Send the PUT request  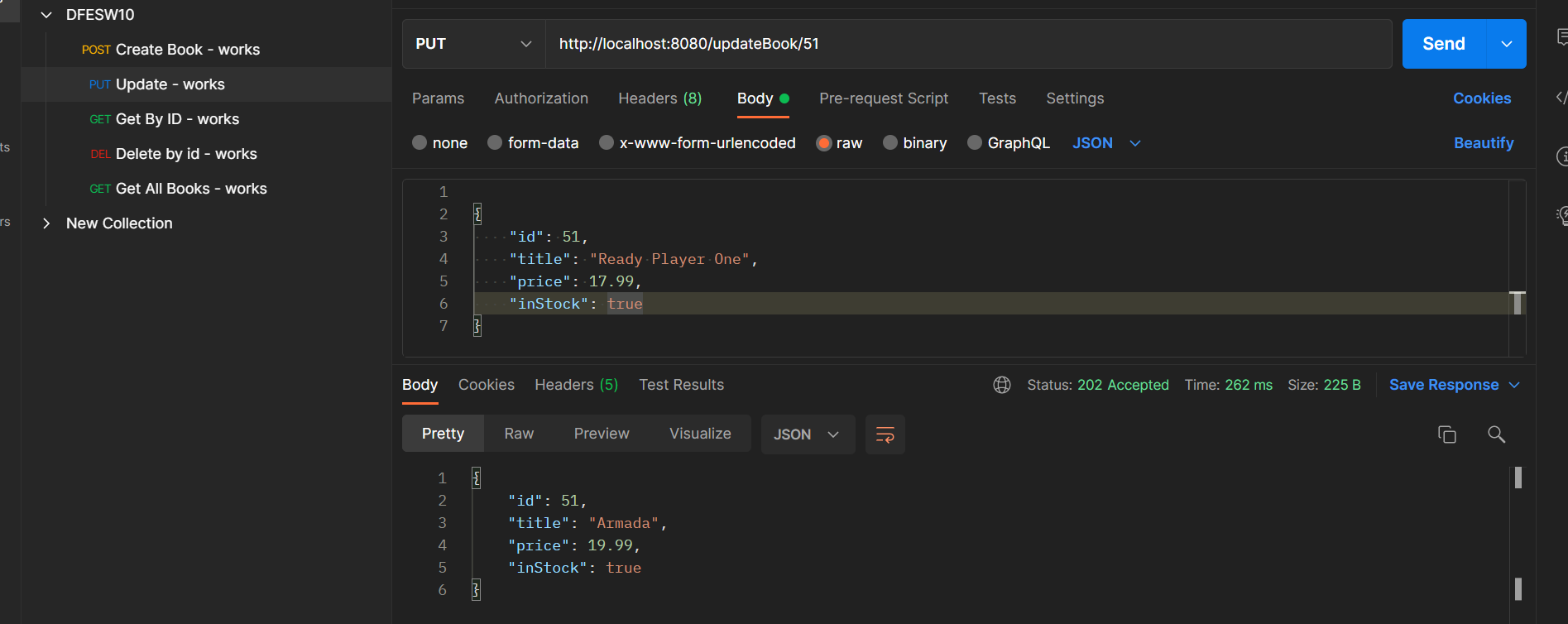[1444, 44]
